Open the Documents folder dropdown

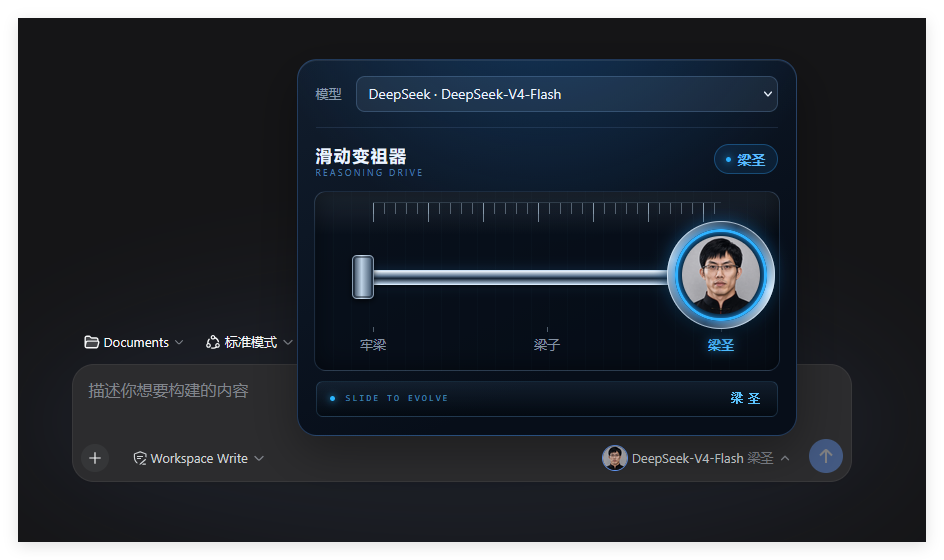tap(134, 342)
